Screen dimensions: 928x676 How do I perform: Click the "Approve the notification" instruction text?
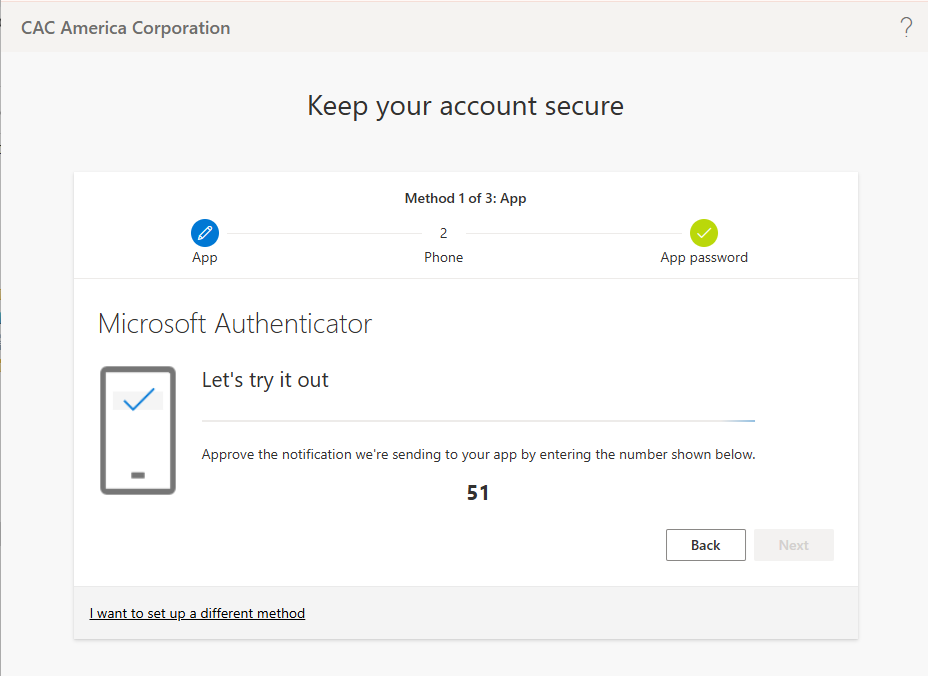click(478, 454)
